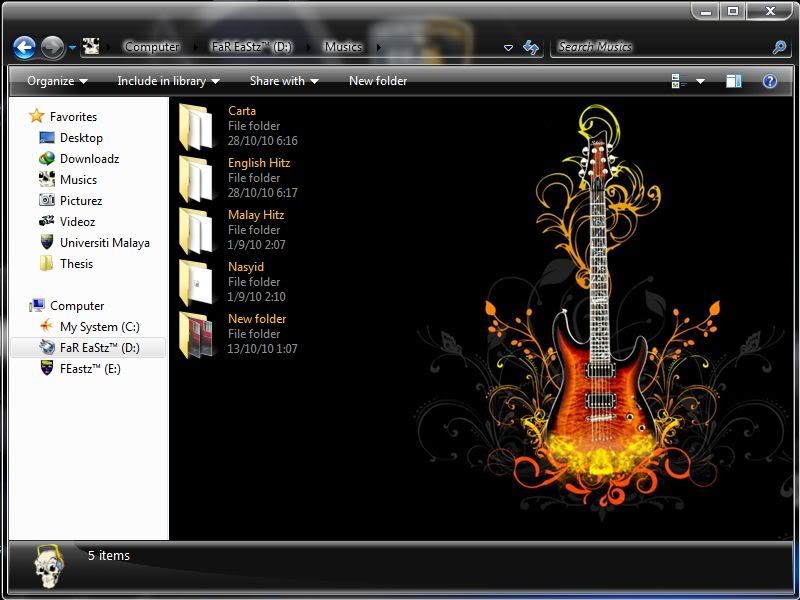800x600 pixels.
Task: Click the Downloadz globe icon
Action: (x=47, y=159)
